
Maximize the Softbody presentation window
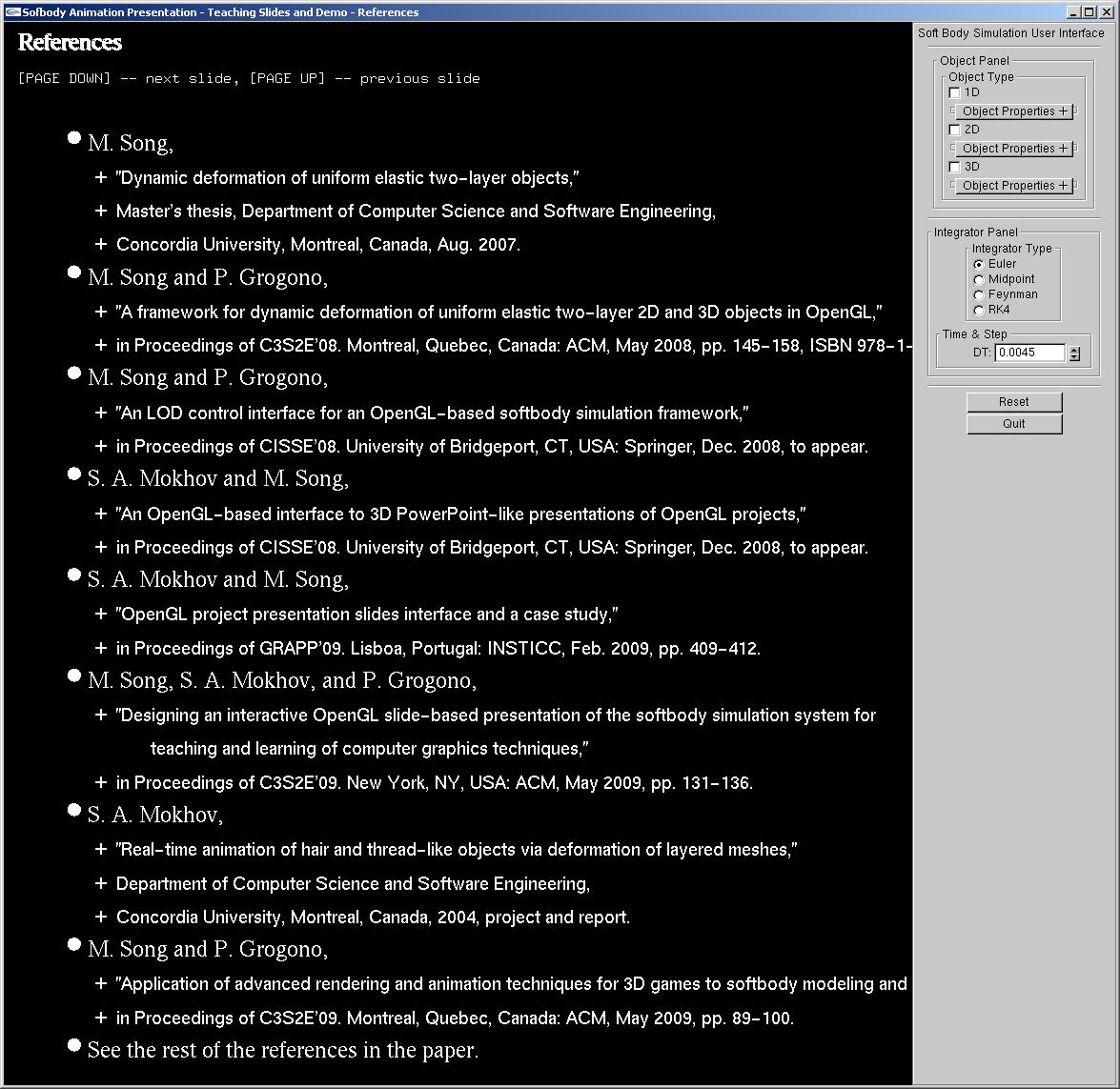pyautogui.click(x=1089, y=12)
